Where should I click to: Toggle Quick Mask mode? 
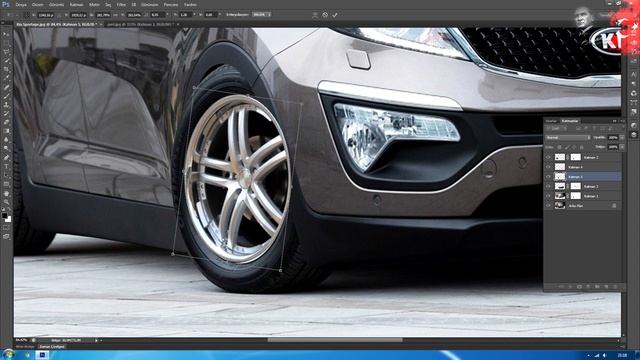click(x=6, y=228)
